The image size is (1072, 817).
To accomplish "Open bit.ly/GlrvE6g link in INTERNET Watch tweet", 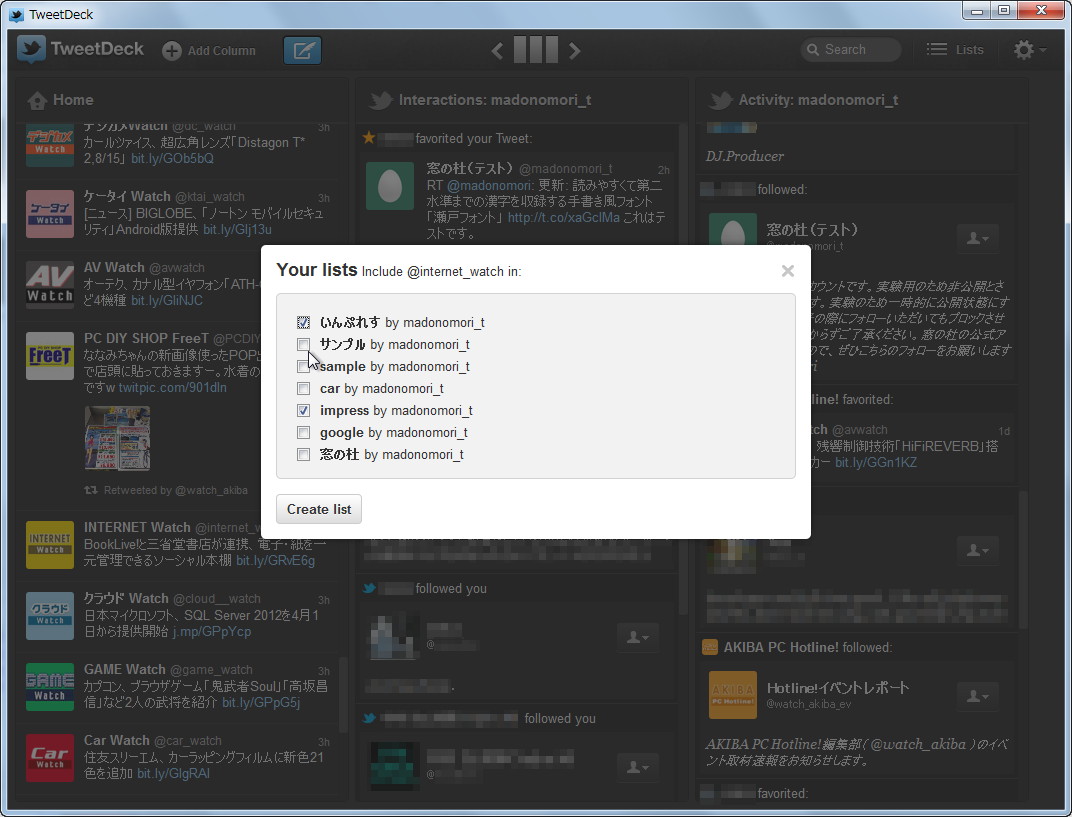I will [x=276, y=561].
